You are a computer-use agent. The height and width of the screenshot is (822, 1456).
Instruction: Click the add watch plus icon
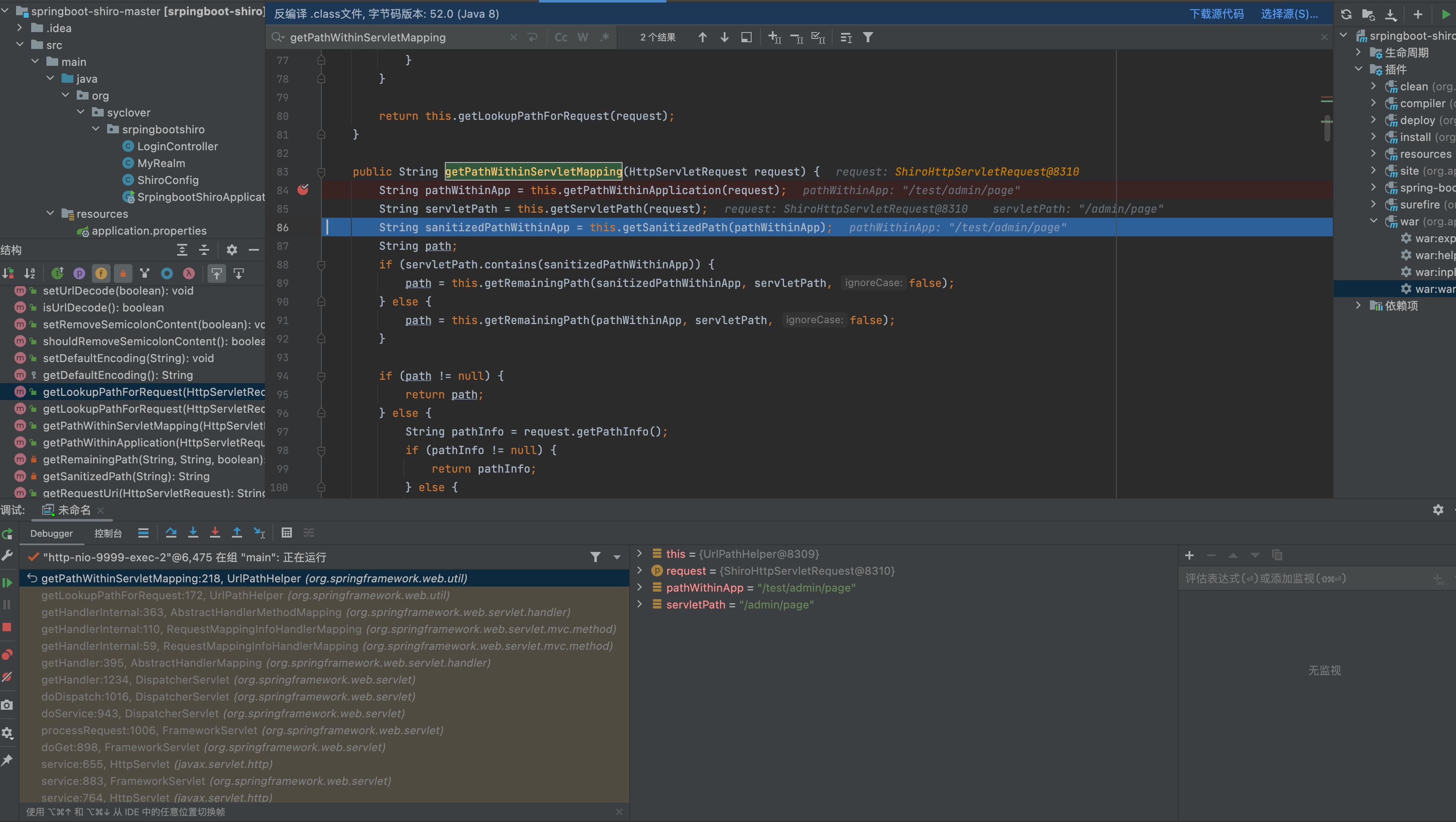[x=1189, y=555]
